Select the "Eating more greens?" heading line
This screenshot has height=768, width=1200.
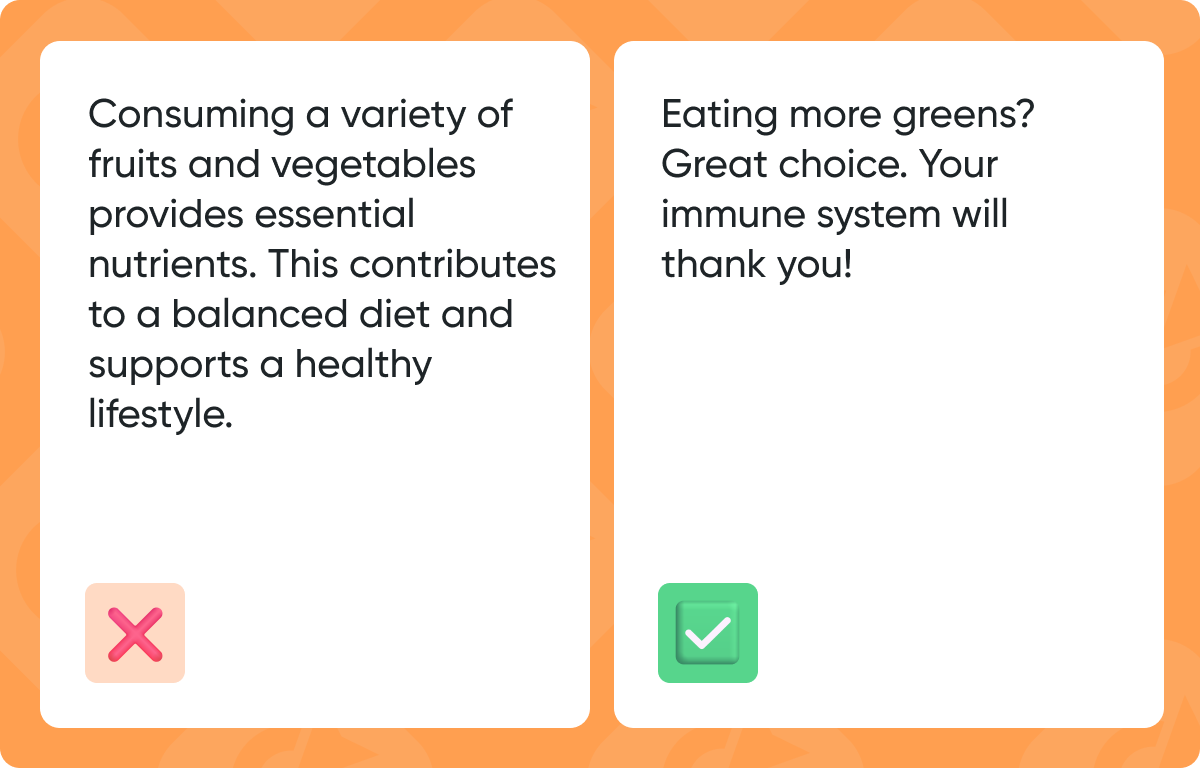[x=847, y=115]
